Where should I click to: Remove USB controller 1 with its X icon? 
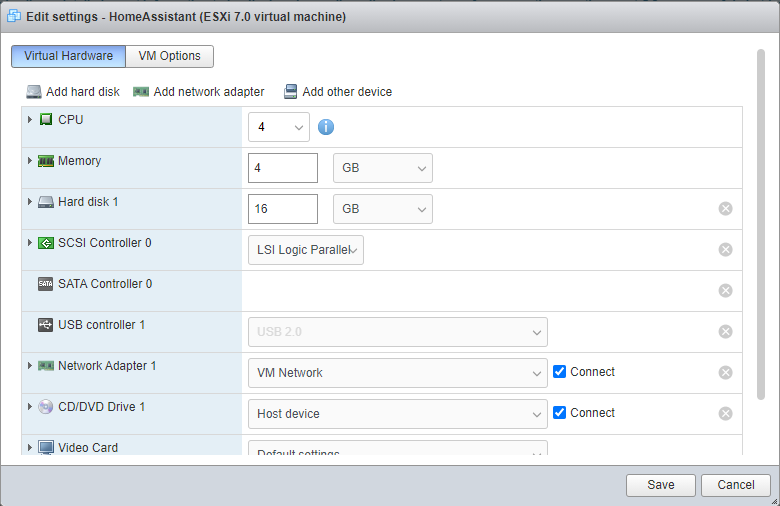(x=725, y=331)
